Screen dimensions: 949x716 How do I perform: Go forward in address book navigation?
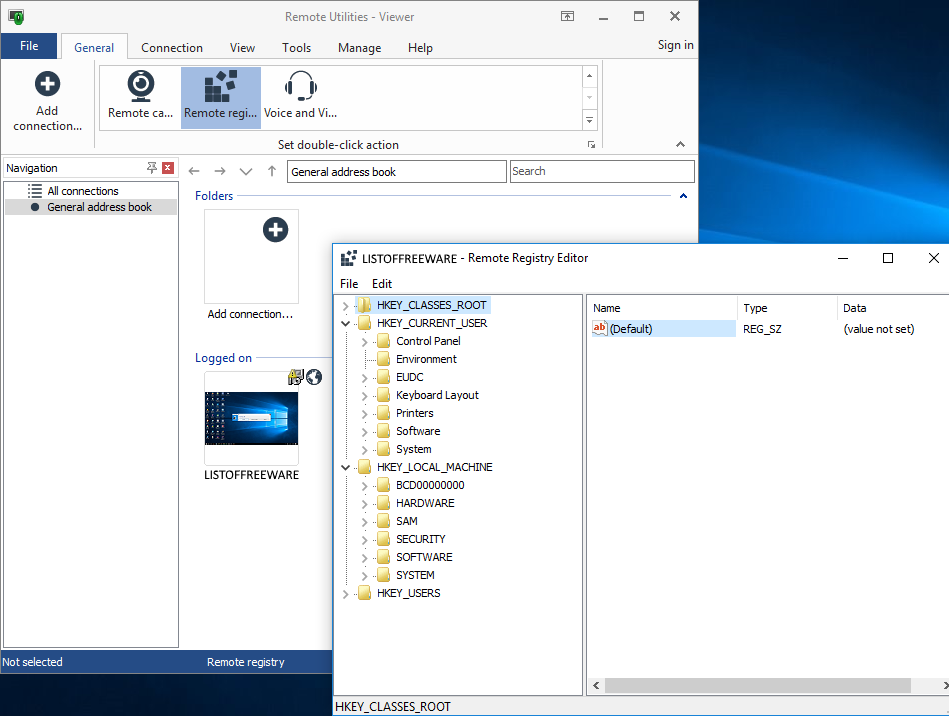click(x=220, y=171)
